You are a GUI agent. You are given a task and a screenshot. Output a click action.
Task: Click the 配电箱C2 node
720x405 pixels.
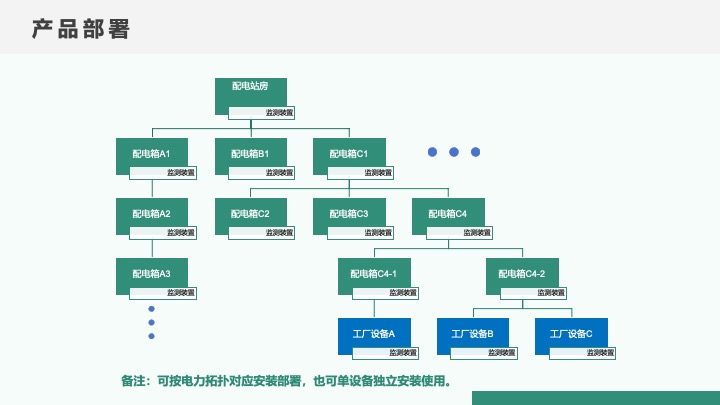250,214
